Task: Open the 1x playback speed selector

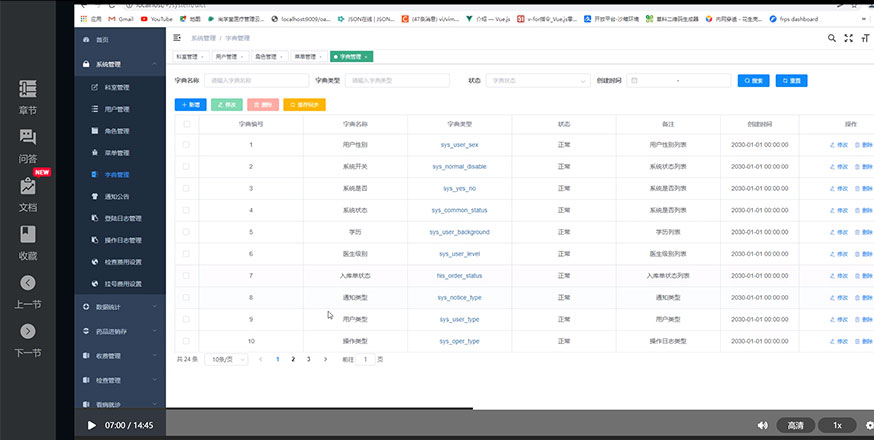Action: [837, 426]
